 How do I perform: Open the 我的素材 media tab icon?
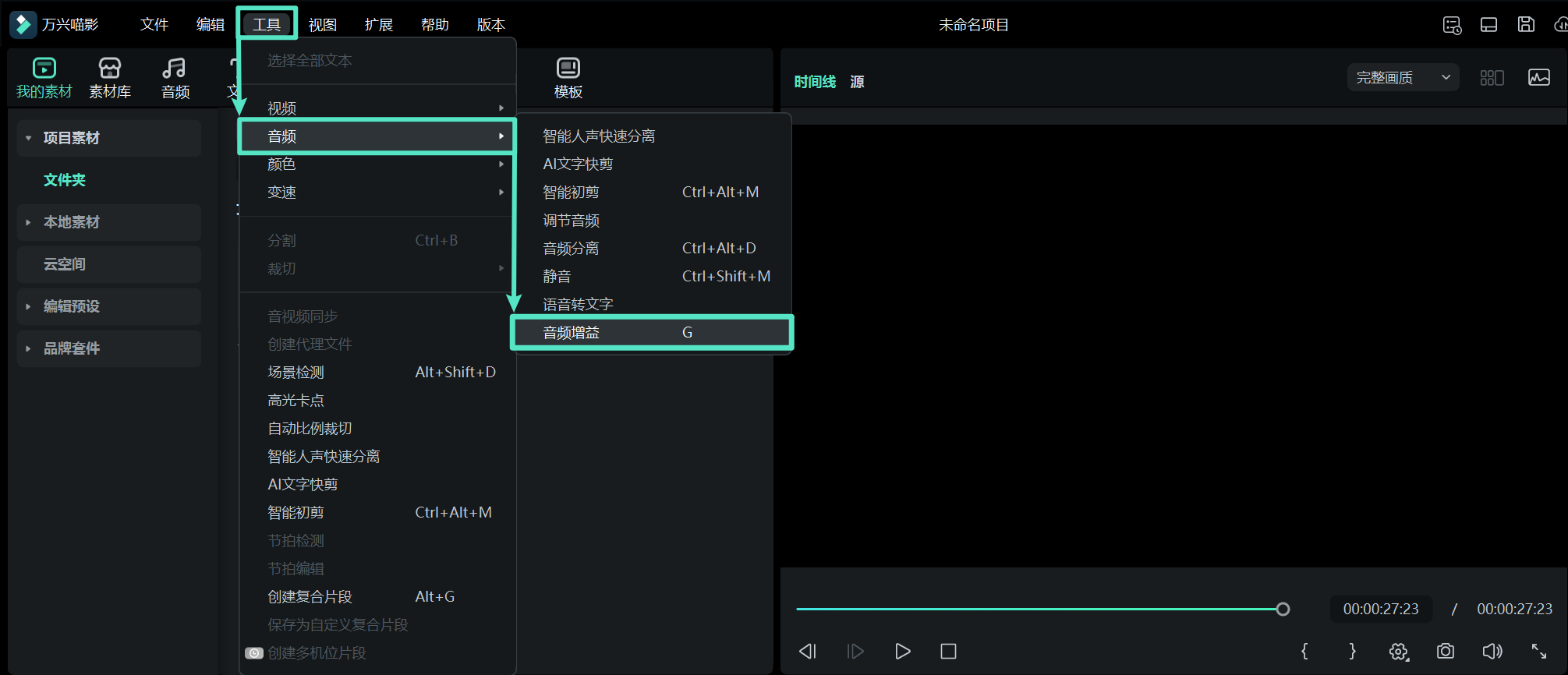pos(44,68)
